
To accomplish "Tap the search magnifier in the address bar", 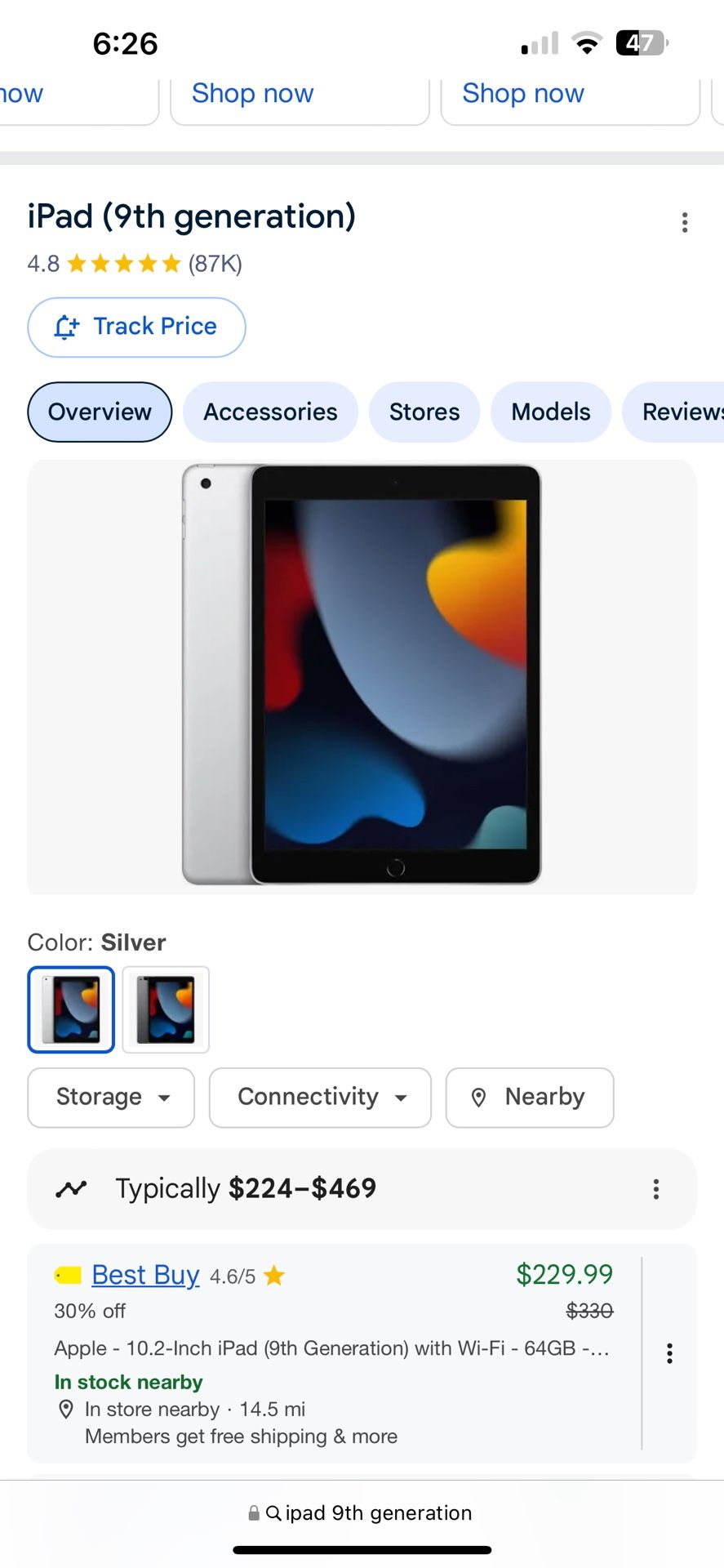I will (273, 1513).
